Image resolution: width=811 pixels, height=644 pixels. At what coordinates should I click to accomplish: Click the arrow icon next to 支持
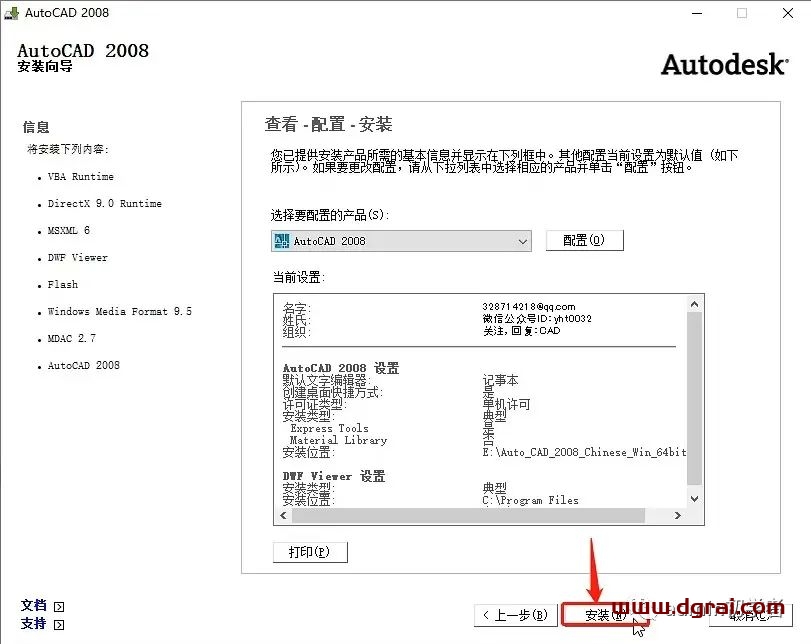click(59, 624)
